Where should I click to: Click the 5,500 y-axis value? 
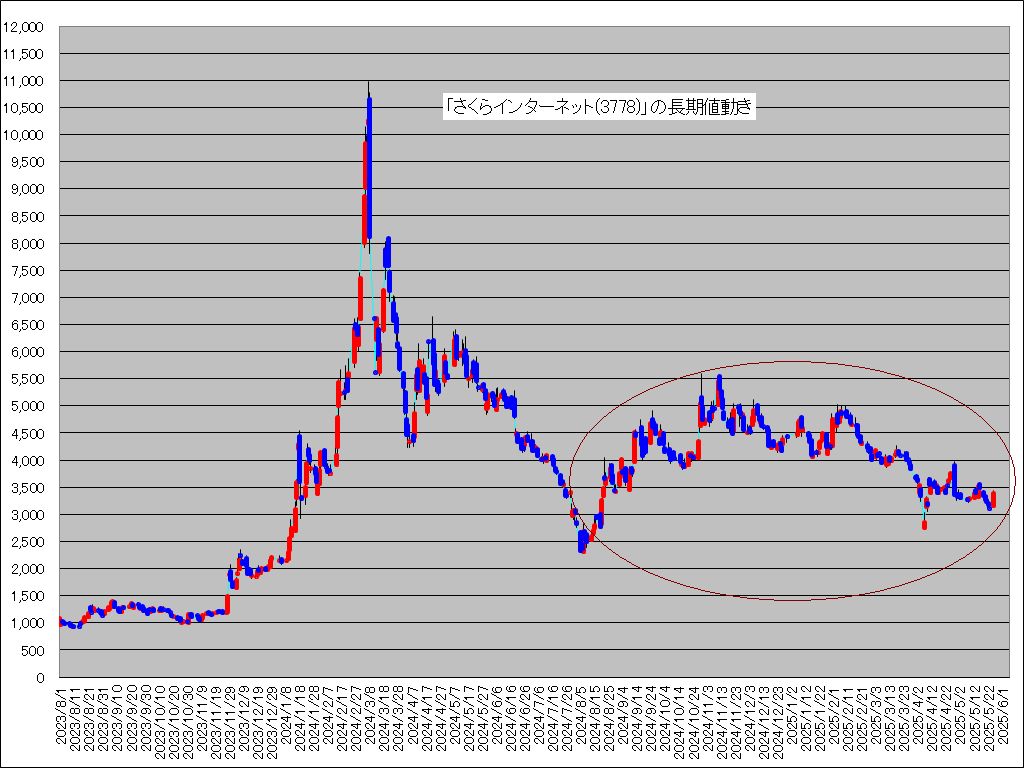tap(26, 379)
